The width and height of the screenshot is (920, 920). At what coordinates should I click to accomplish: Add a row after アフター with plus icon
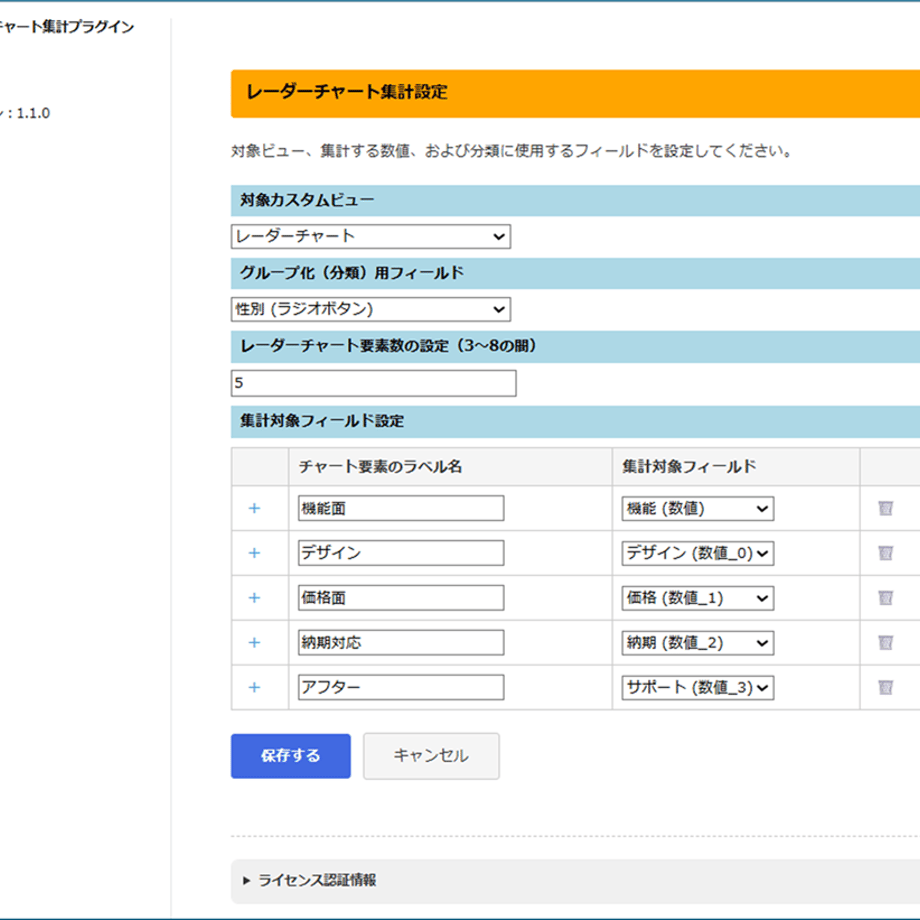coord(254,687)
